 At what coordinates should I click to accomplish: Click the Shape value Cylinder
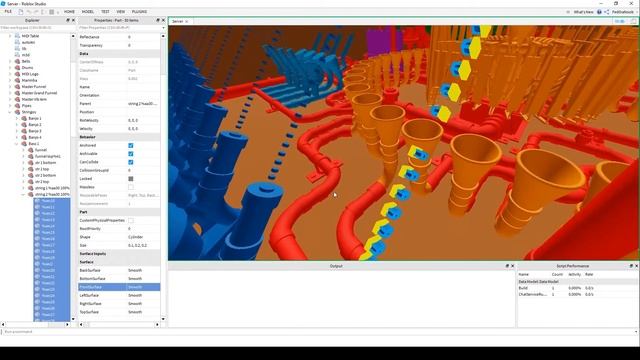pyautogui.click(x=136, y=237)
